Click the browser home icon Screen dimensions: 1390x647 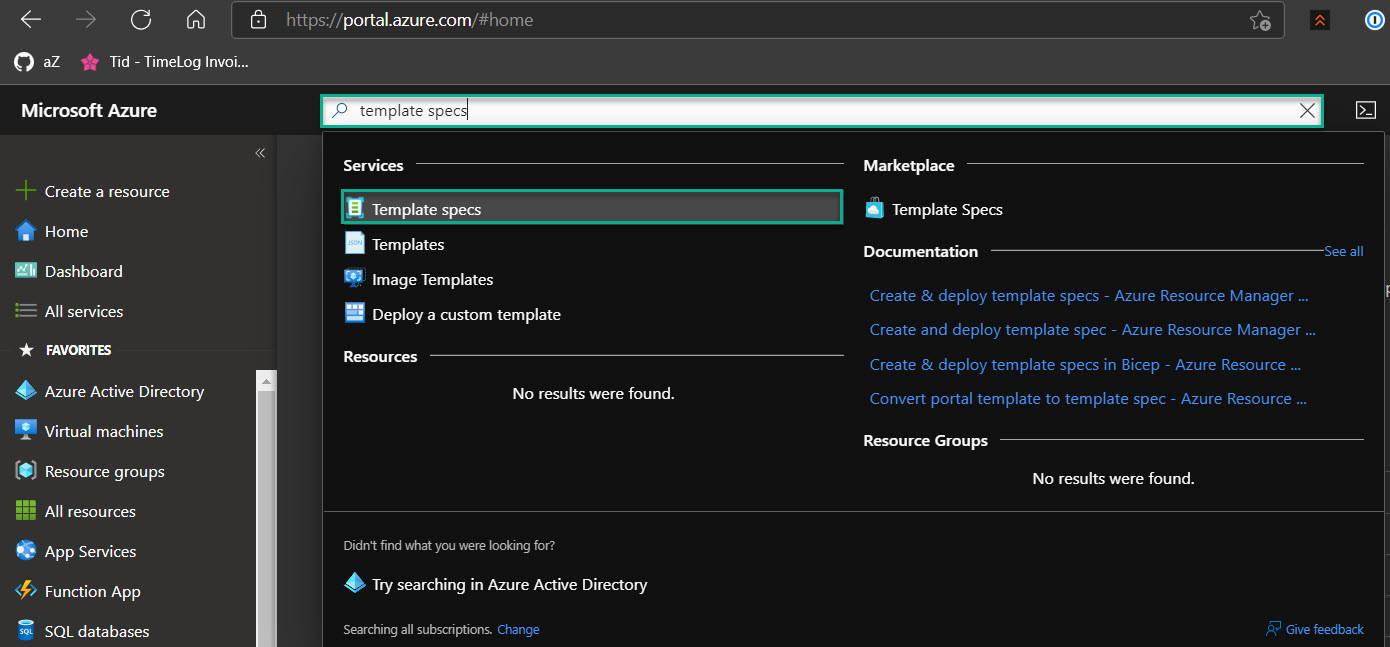click(196, 19)
